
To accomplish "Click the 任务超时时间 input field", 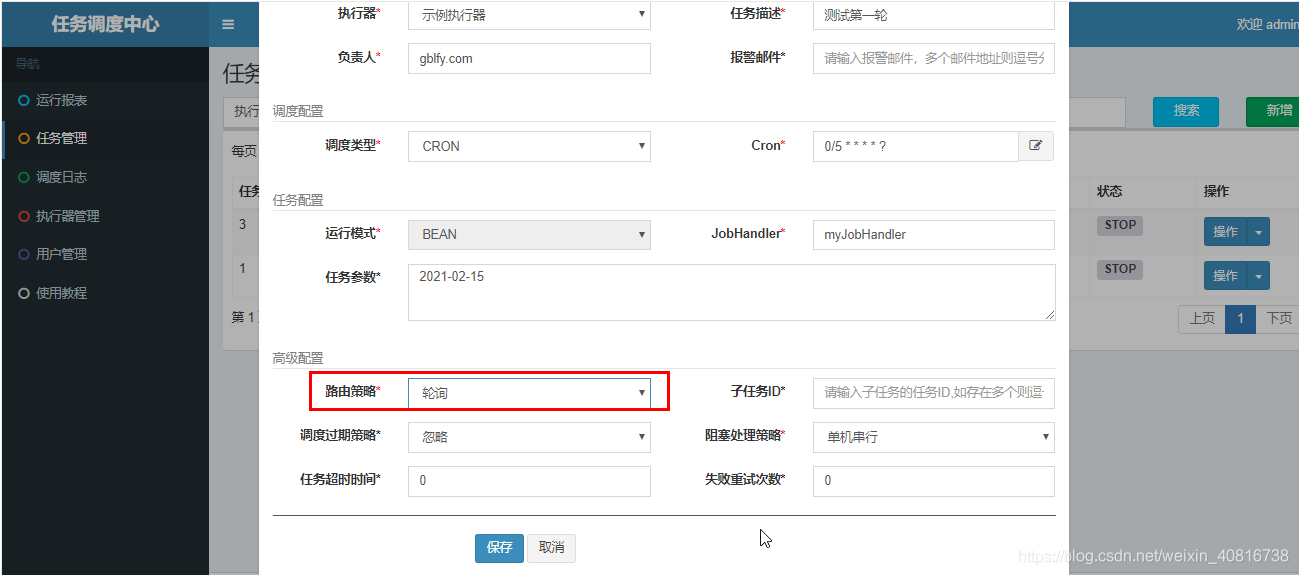I will coord(529,481).
